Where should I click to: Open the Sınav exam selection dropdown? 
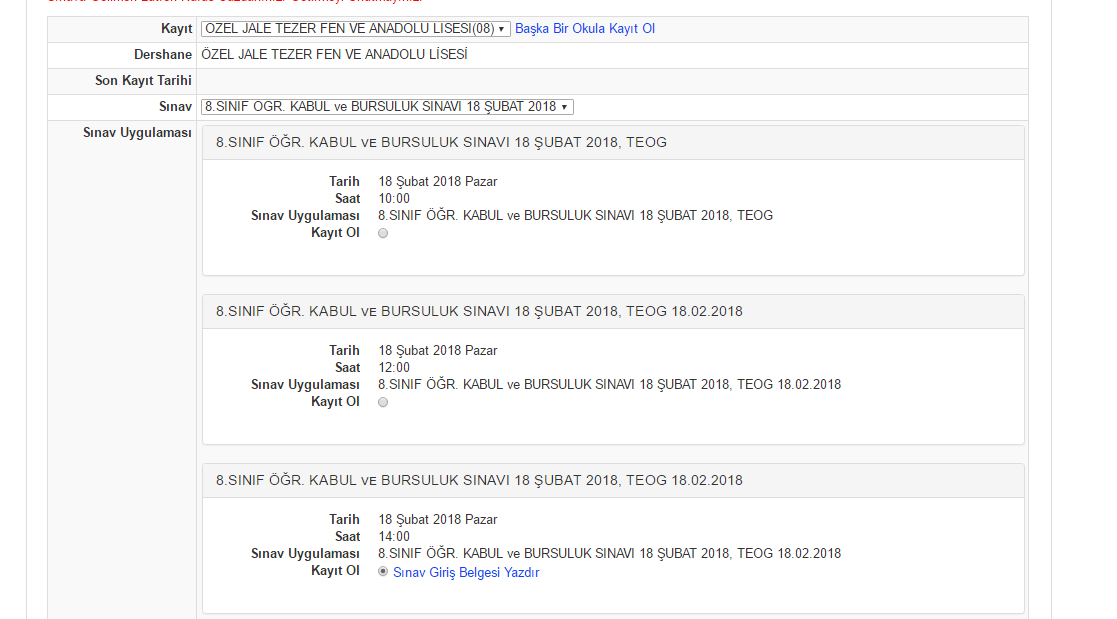pos(387,107)
